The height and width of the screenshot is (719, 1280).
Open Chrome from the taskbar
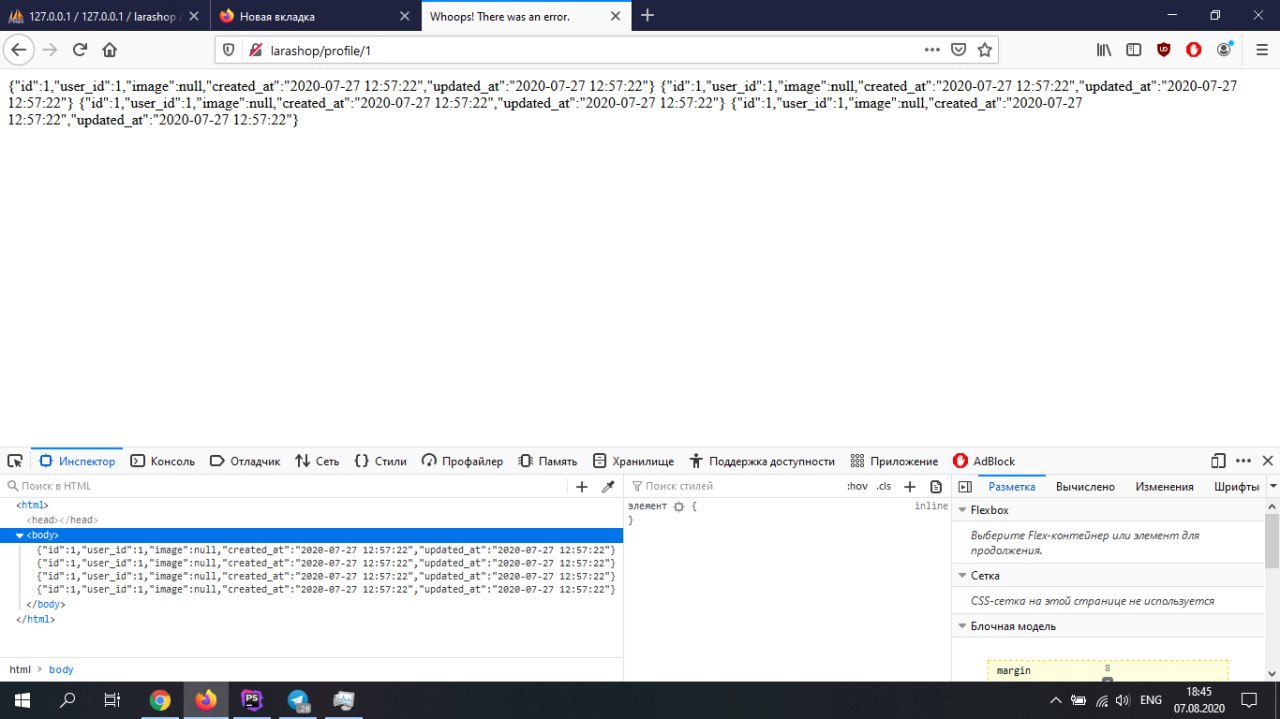click(160, 700)
